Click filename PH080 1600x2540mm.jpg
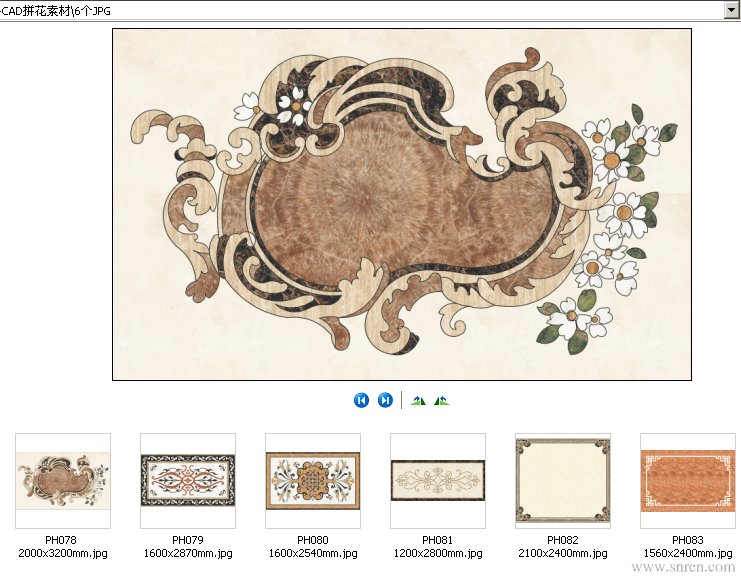The width and height of the screenshot is (741, 577). tap(313, 547)
